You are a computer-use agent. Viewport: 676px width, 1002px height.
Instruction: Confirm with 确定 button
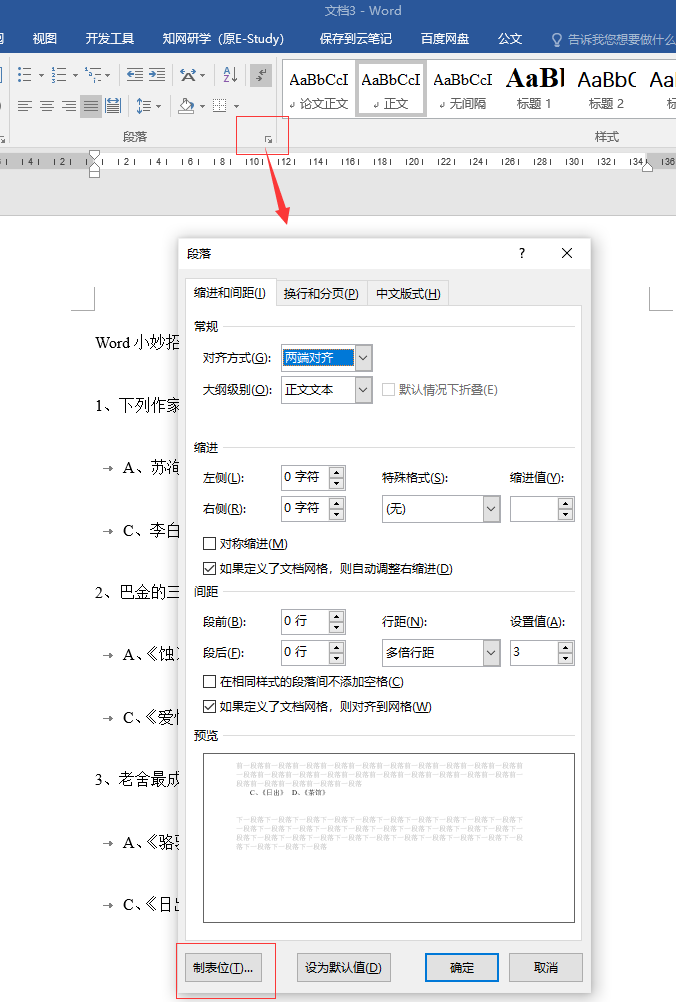[462, 967]
